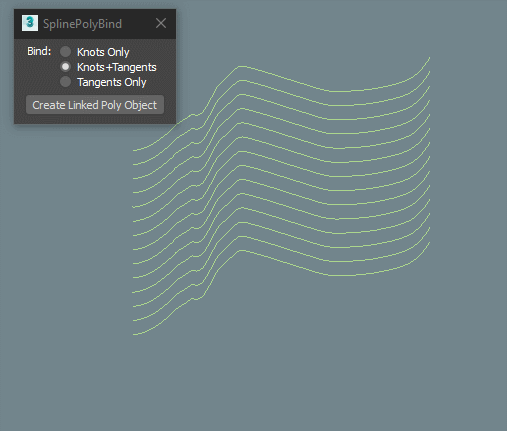Select the Knots Only radio button
The image size is (507, 431).
65,52
